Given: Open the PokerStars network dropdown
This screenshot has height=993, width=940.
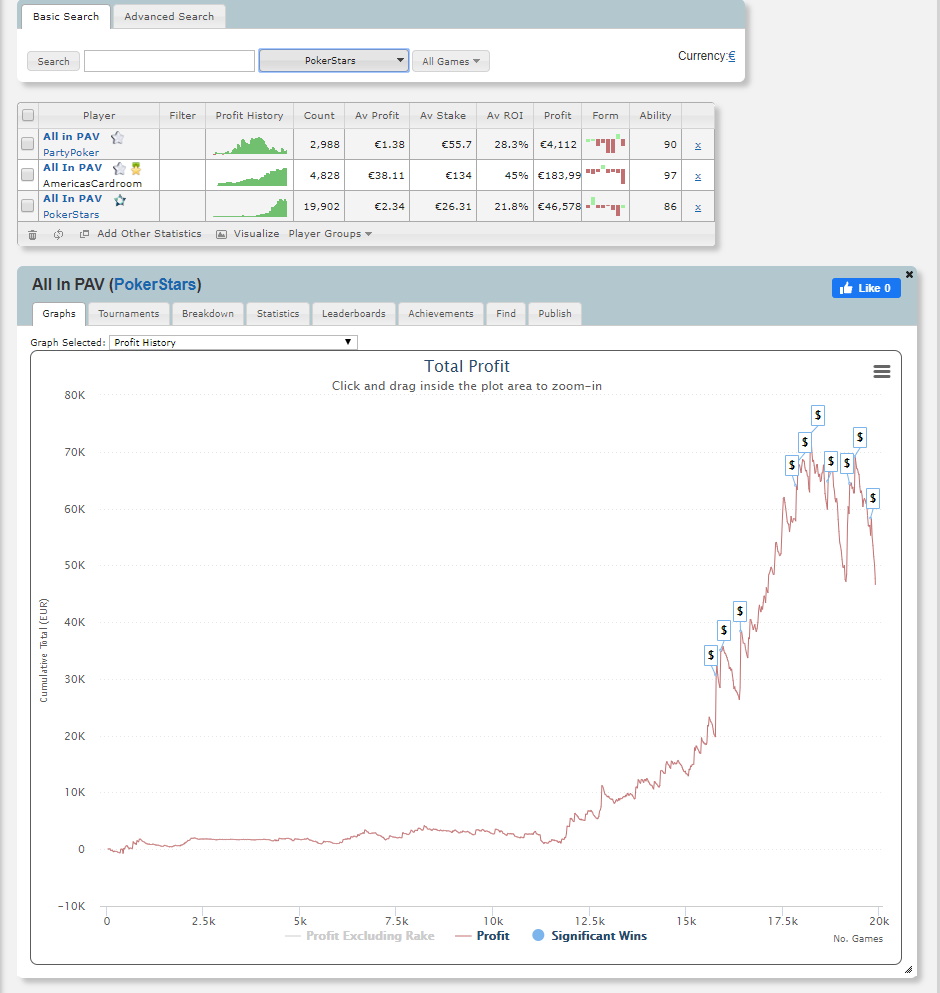Looking at the screenshot, I should click(x=334, y=61).
